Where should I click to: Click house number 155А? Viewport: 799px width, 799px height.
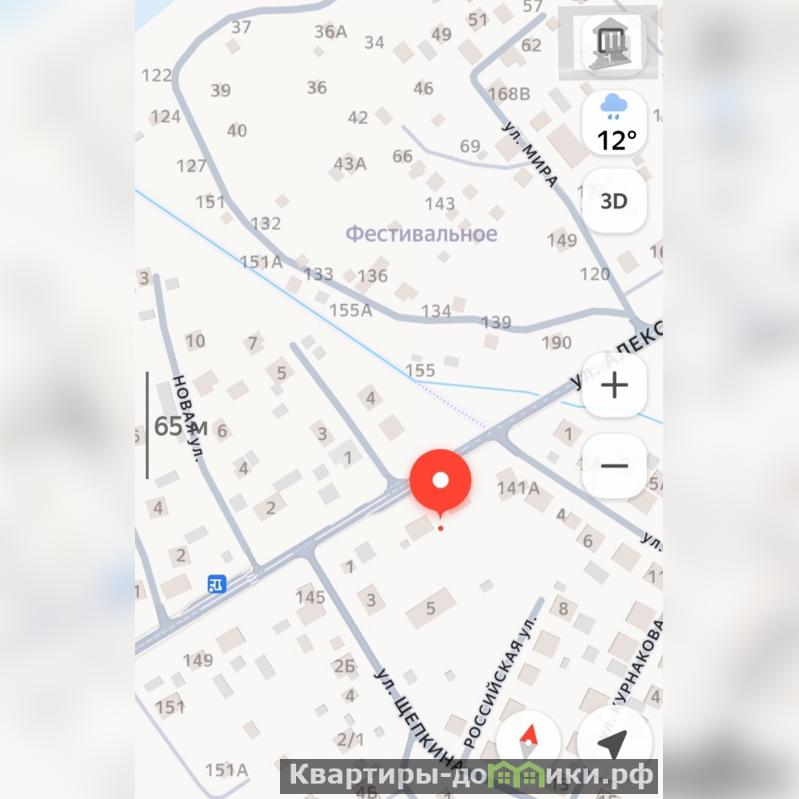pyautogui.click(x=351, y=310)
